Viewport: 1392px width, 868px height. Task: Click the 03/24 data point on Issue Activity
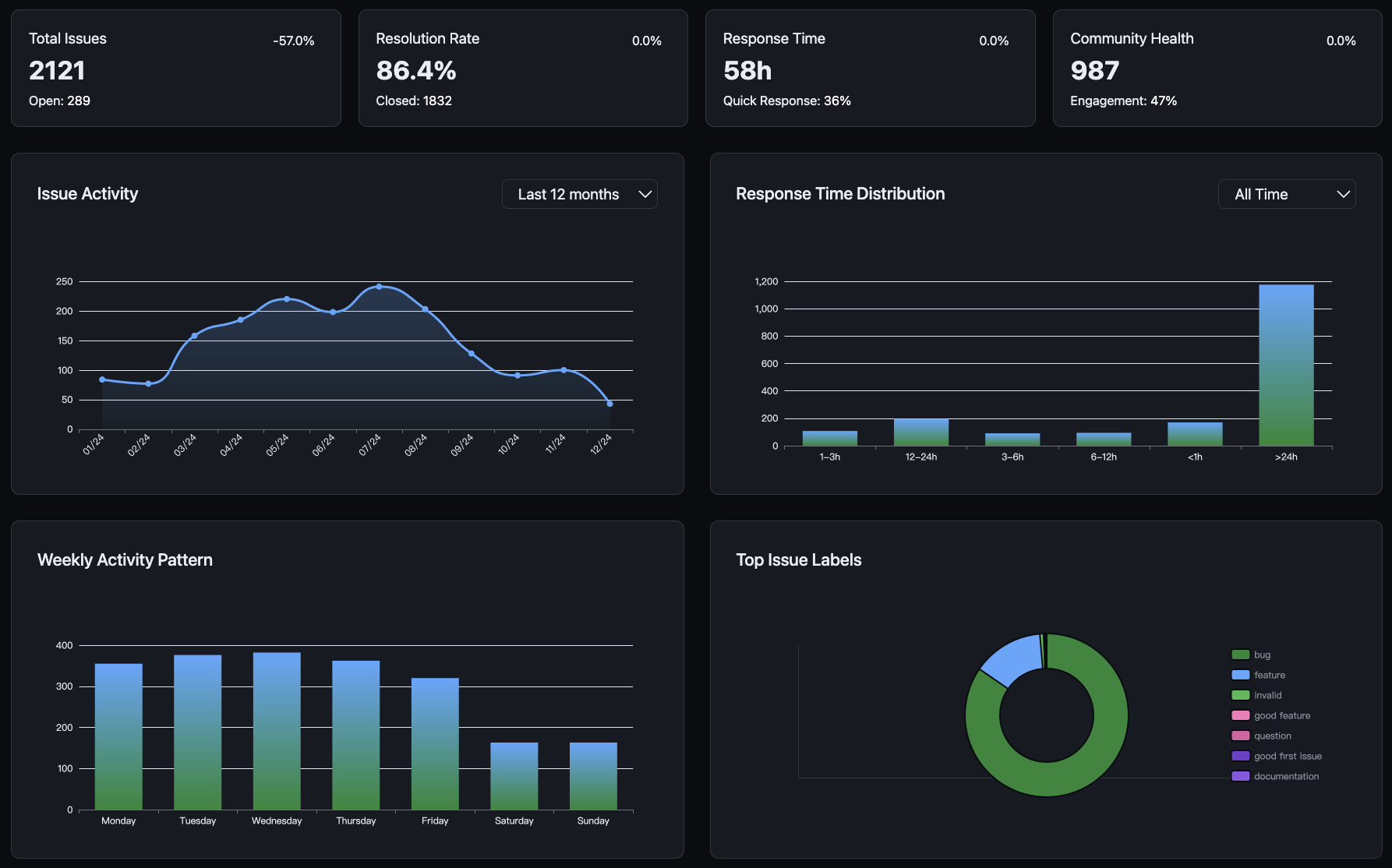pyautogui.click(x=194, y=336)
